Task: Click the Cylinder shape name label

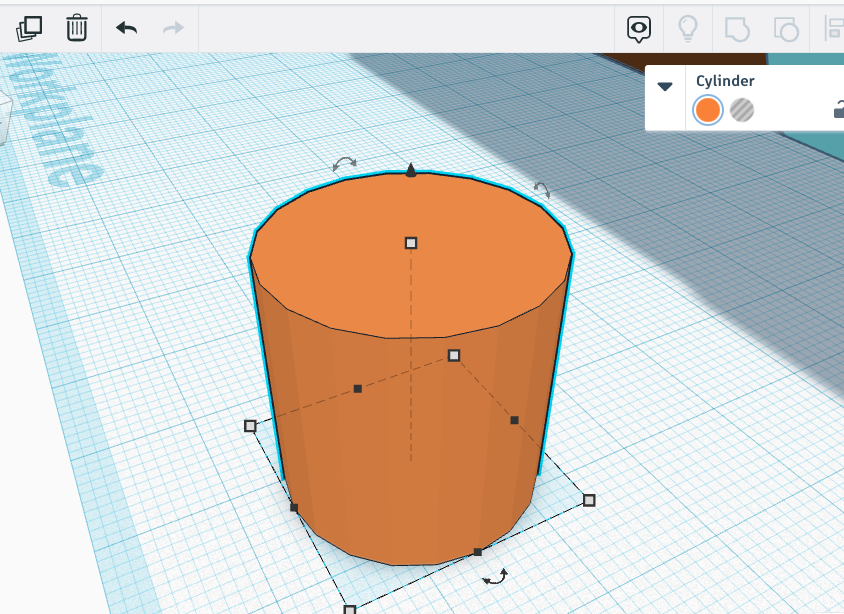Action: (x=725, y=81)
